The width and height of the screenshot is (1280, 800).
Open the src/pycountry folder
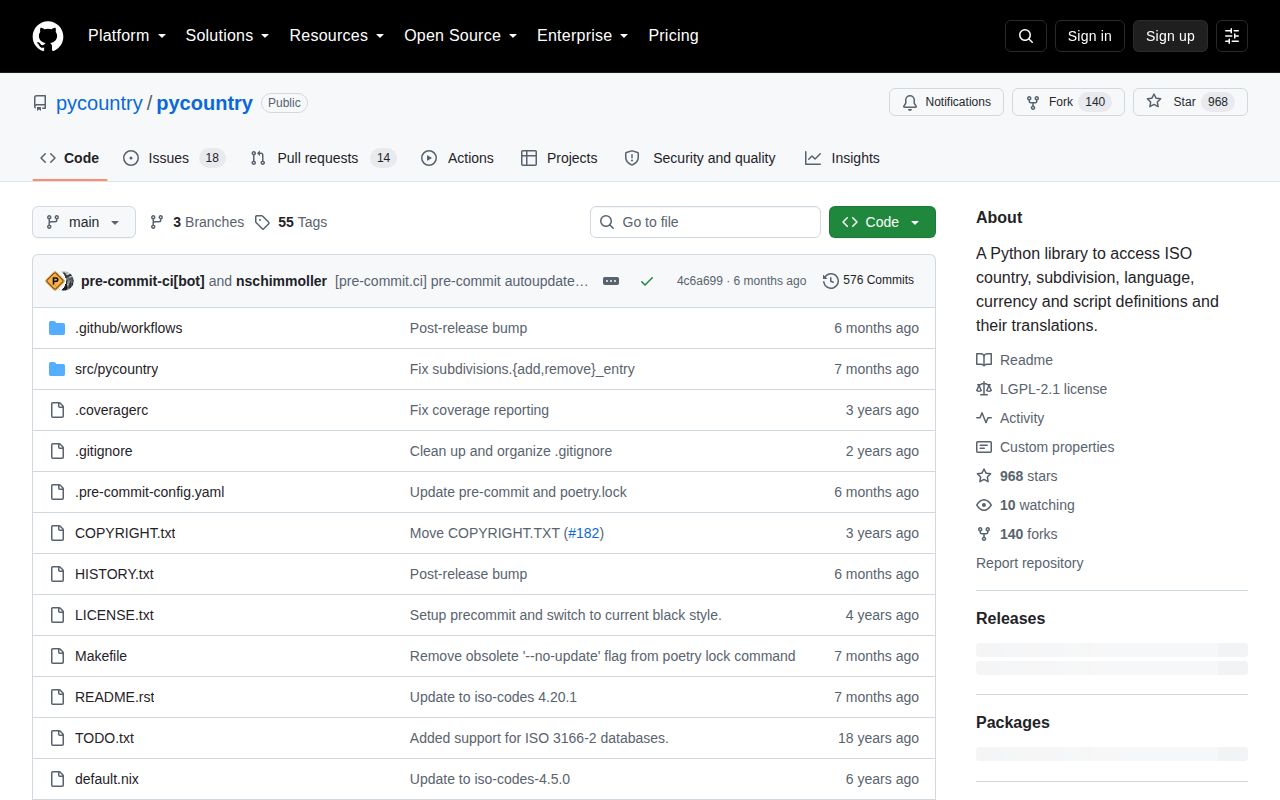coord(116,369)
